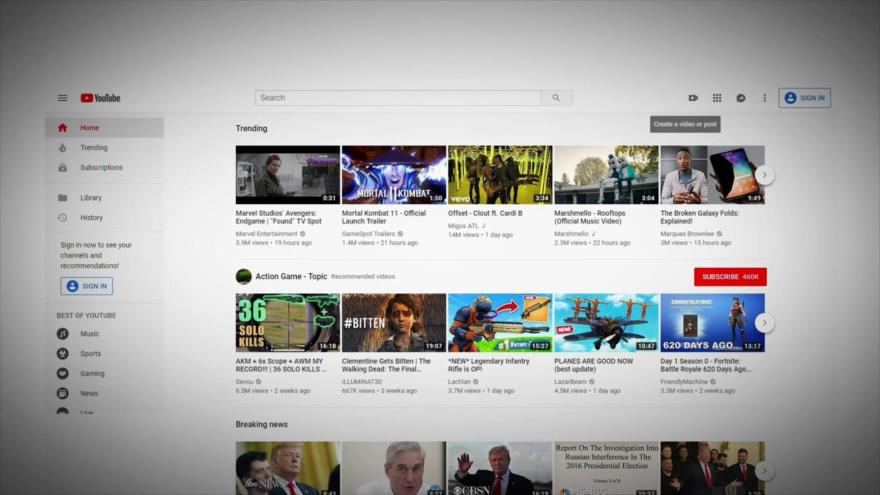Screen dimensions: 880x495
Task: Click the YouTube logo
Action: 100,98
